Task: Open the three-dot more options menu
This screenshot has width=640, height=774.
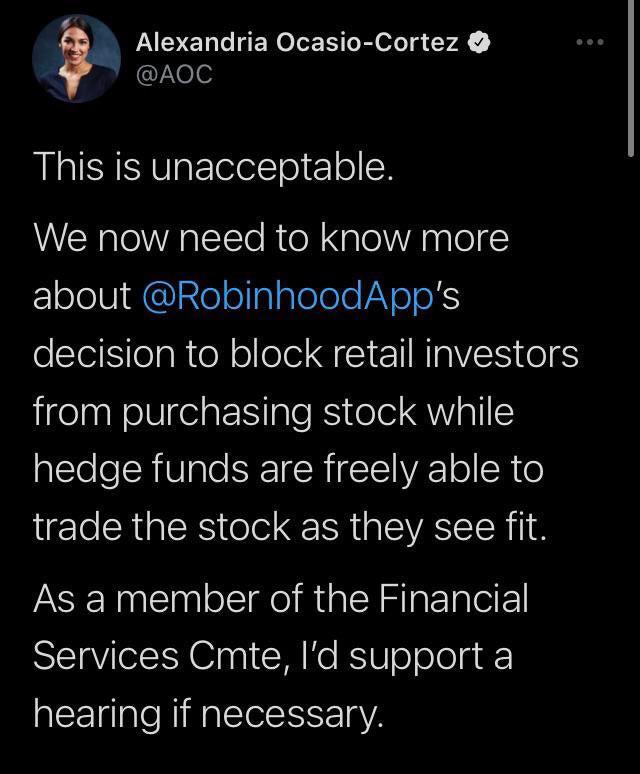Action: [591, 42]
